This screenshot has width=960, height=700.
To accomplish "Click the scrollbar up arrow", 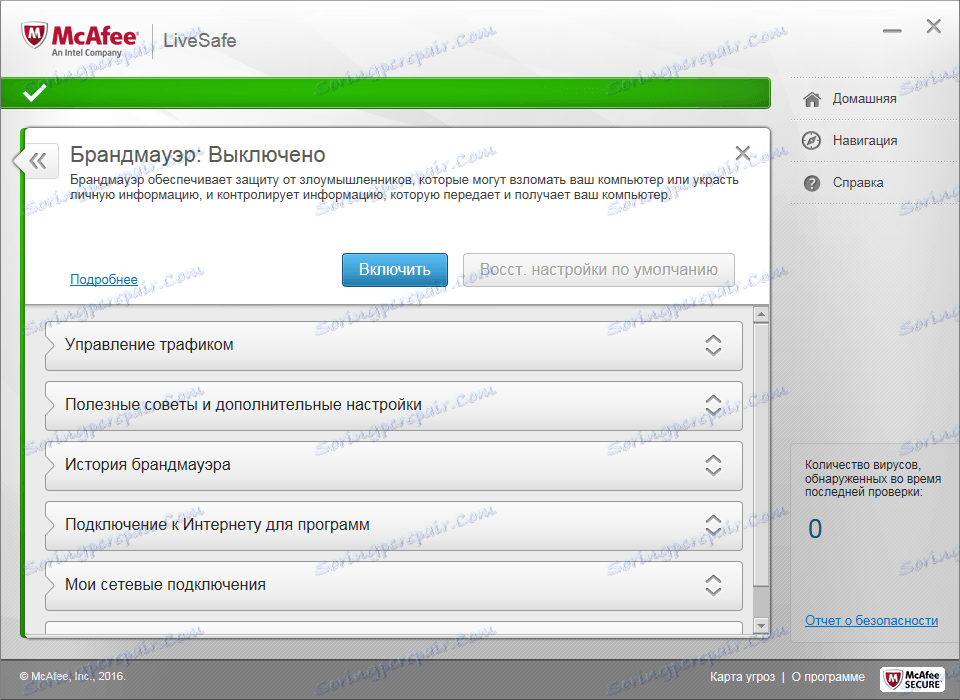I will point(761,314).
